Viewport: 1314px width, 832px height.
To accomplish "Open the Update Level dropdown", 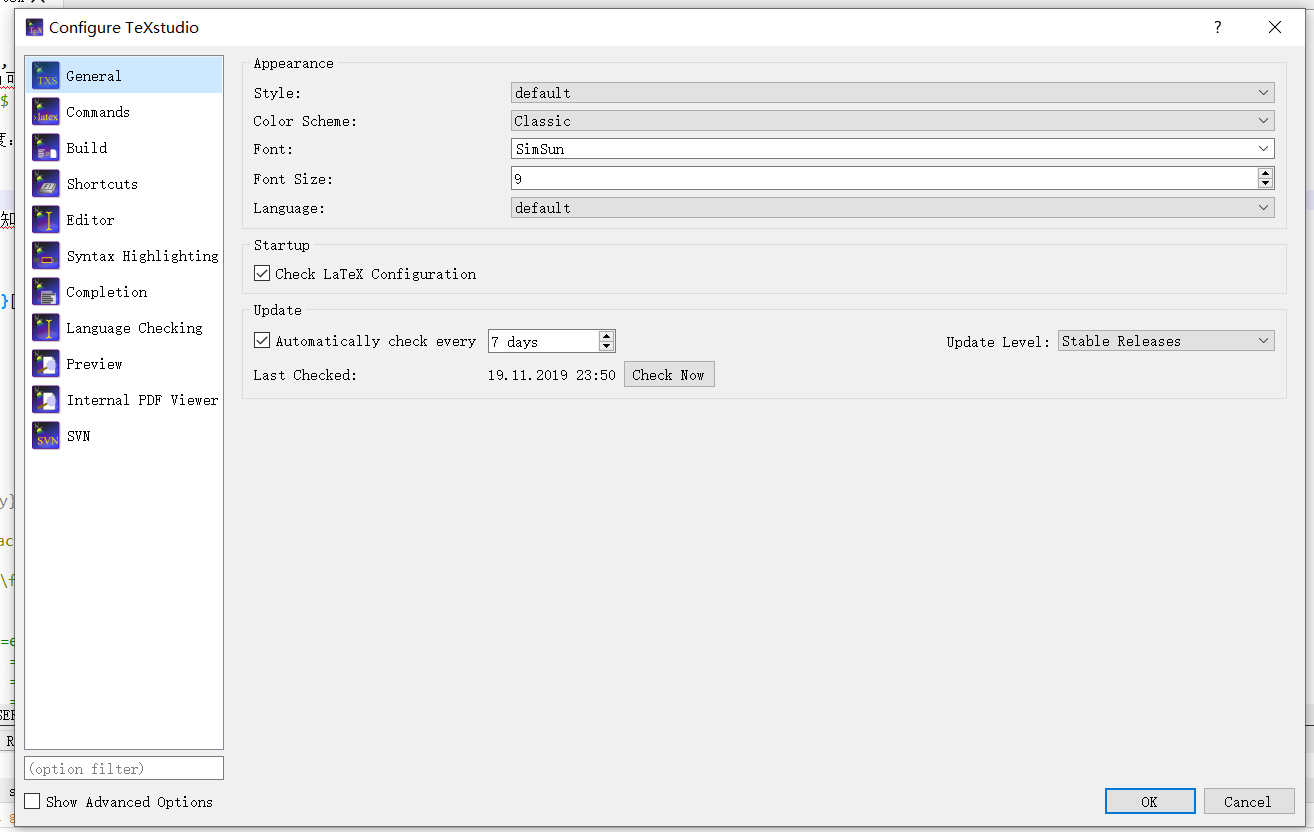I will [x=1166, y=341].
